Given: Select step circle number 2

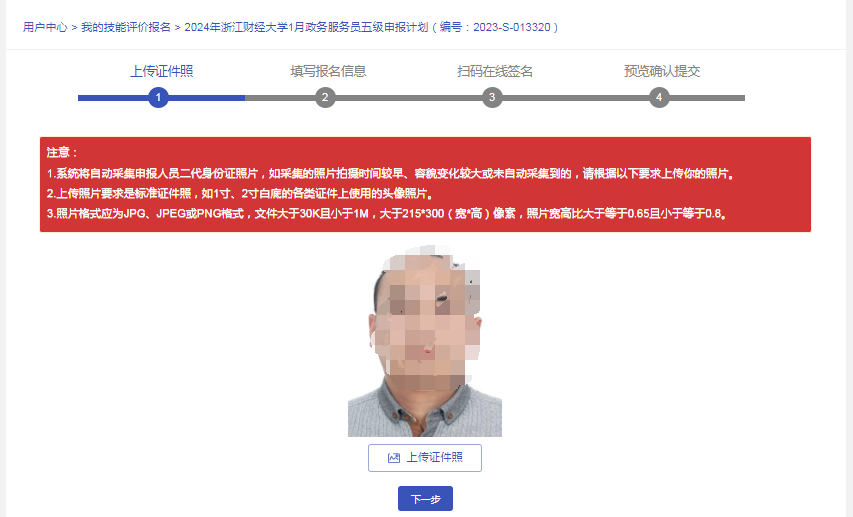Looking at the screenshot, I should click(x=325, y=97).
